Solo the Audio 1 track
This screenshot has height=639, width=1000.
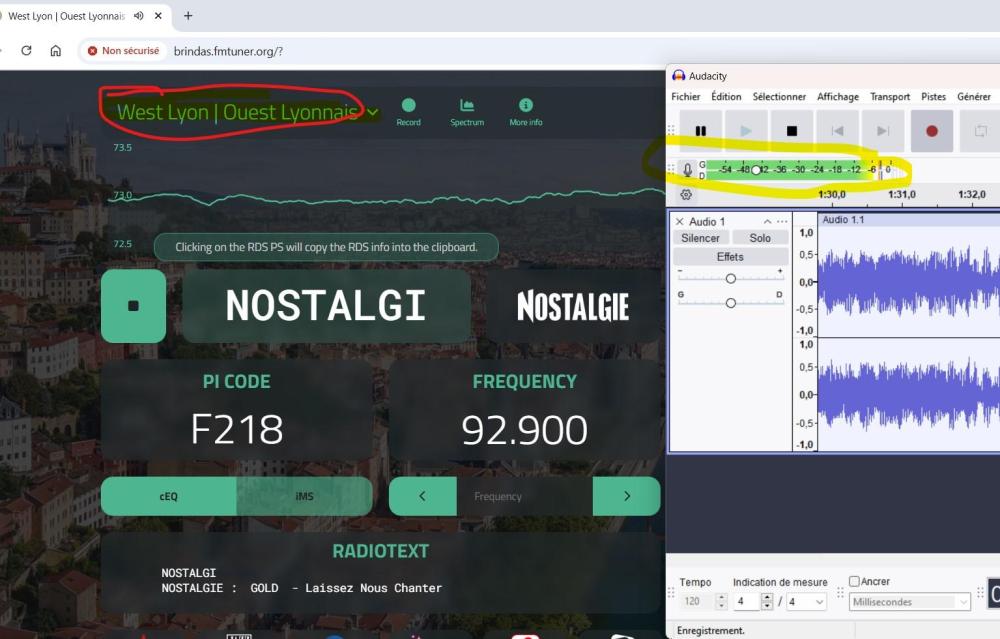point(760,238)
